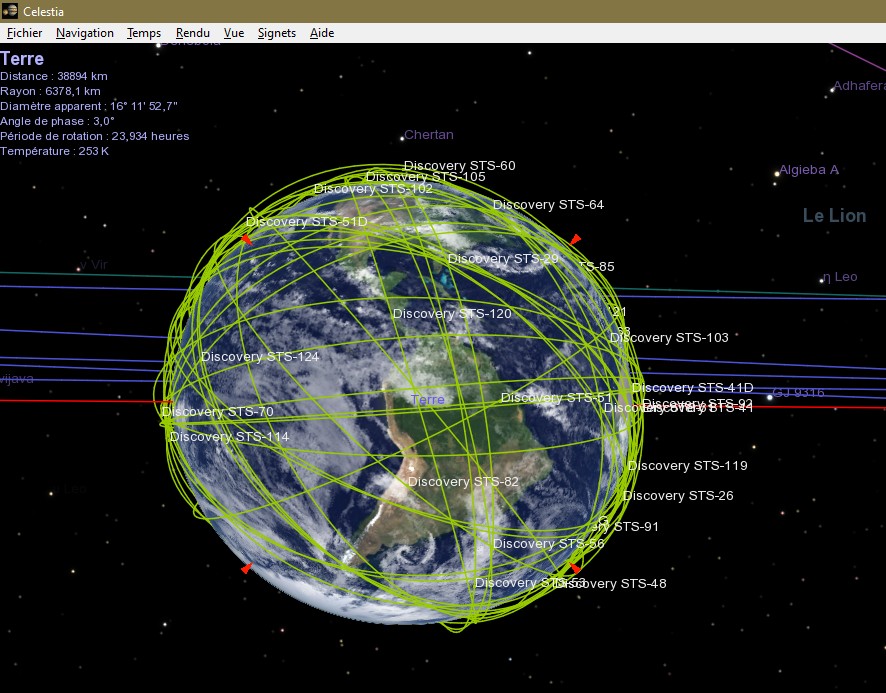Select the Discovery STS-105 label
Screen dimensions: 886x693
tap(425, 177)
